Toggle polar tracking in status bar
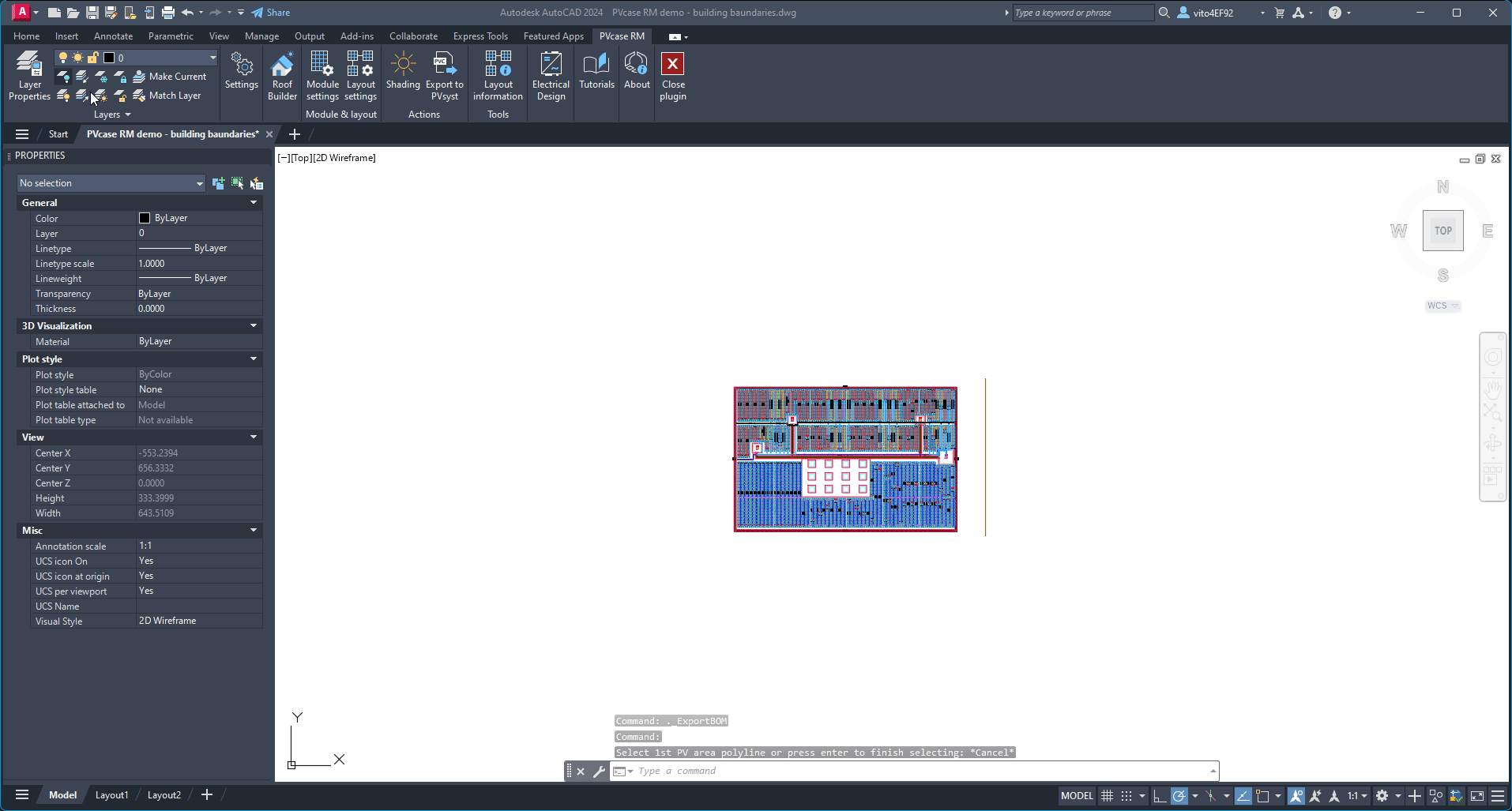The height and width of the screenshot is (811, 1512). click(1179, 796)
